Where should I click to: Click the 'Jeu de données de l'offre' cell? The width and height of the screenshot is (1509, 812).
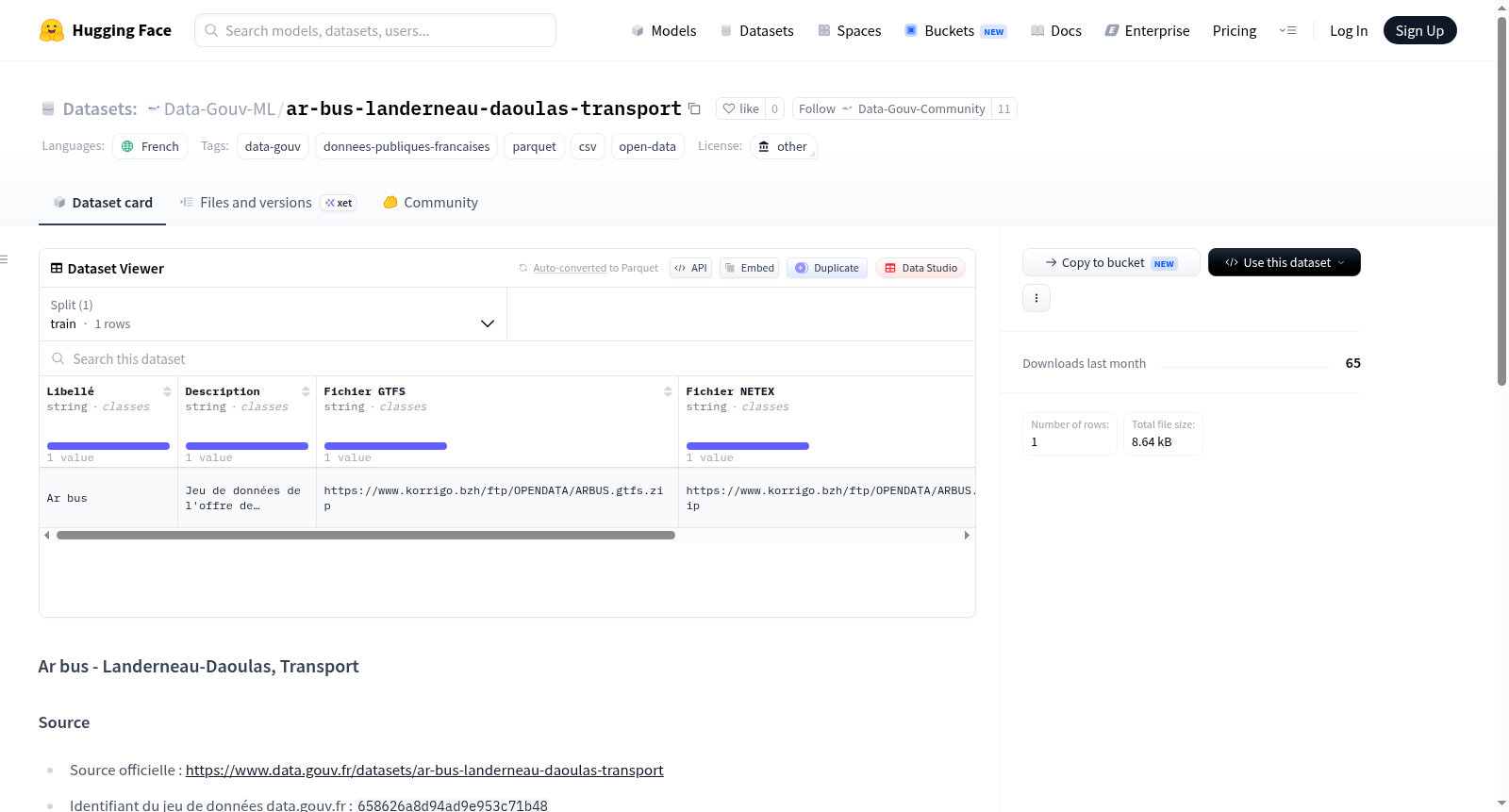(x=247, y=498)
